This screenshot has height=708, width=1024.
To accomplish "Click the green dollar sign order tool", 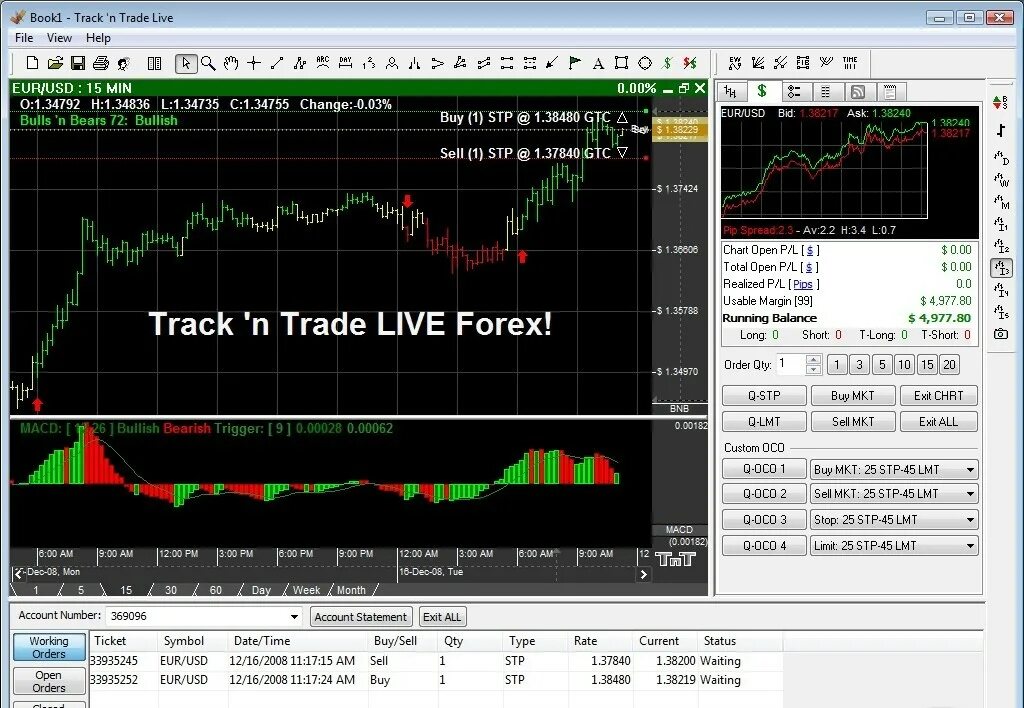I will coord(667,63).
